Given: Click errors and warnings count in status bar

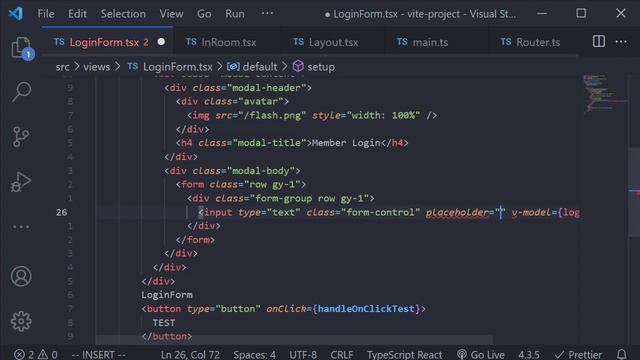Looking at the screenshot, I should [36, 354].
